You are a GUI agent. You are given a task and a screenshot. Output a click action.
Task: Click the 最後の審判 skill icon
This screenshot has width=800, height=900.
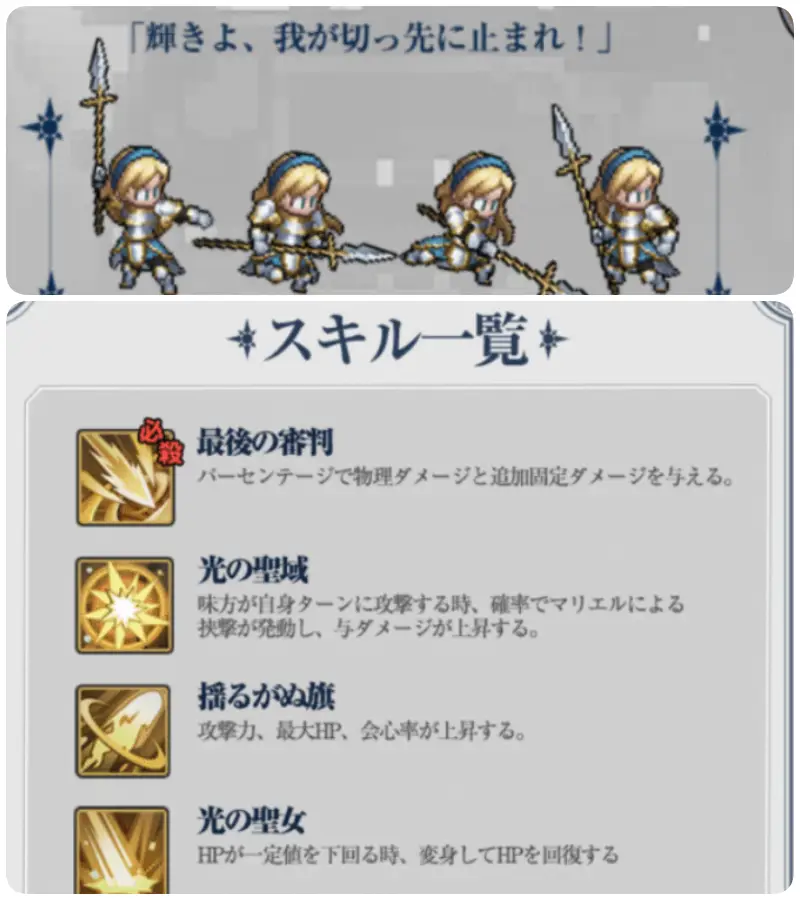(x=125, y=478)
